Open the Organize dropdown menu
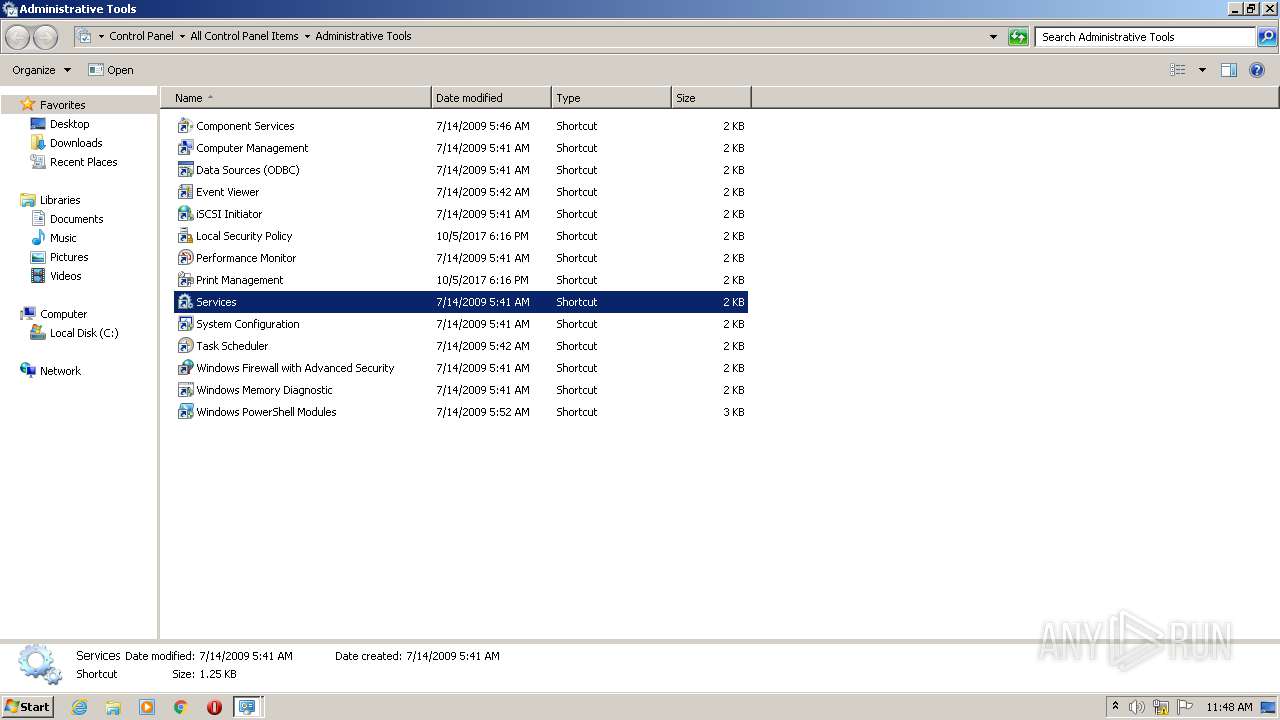The image size is (1280, 720). pyautogui.click(x=42, y=70)
